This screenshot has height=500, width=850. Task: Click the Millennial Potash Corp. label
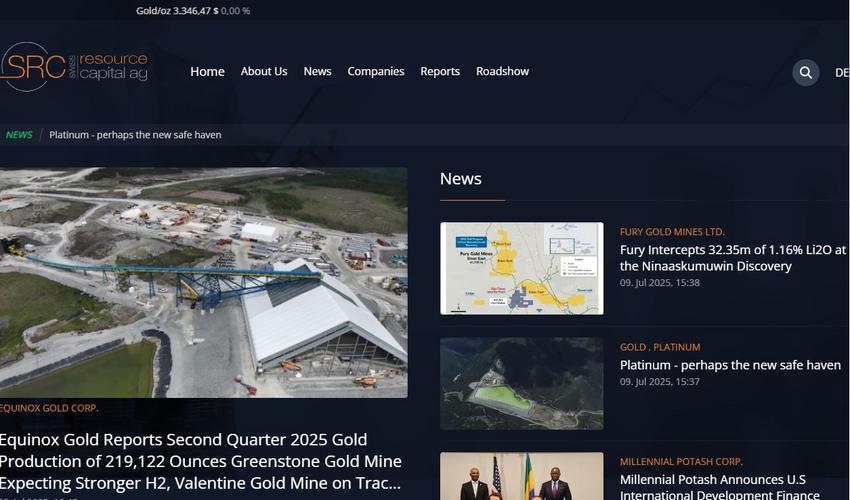point(681,461)
